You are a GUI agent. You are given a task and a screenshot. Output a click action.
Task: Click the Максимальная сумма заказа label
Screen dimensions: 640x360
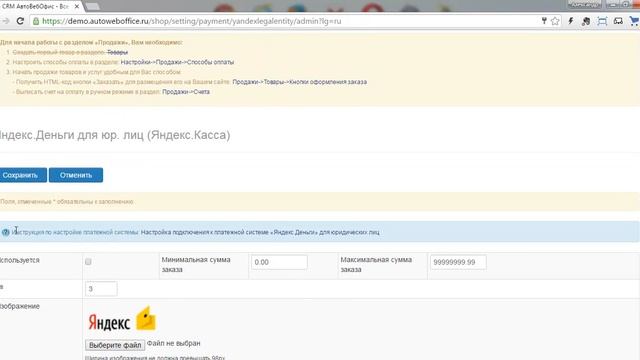(x=376, y=264)
